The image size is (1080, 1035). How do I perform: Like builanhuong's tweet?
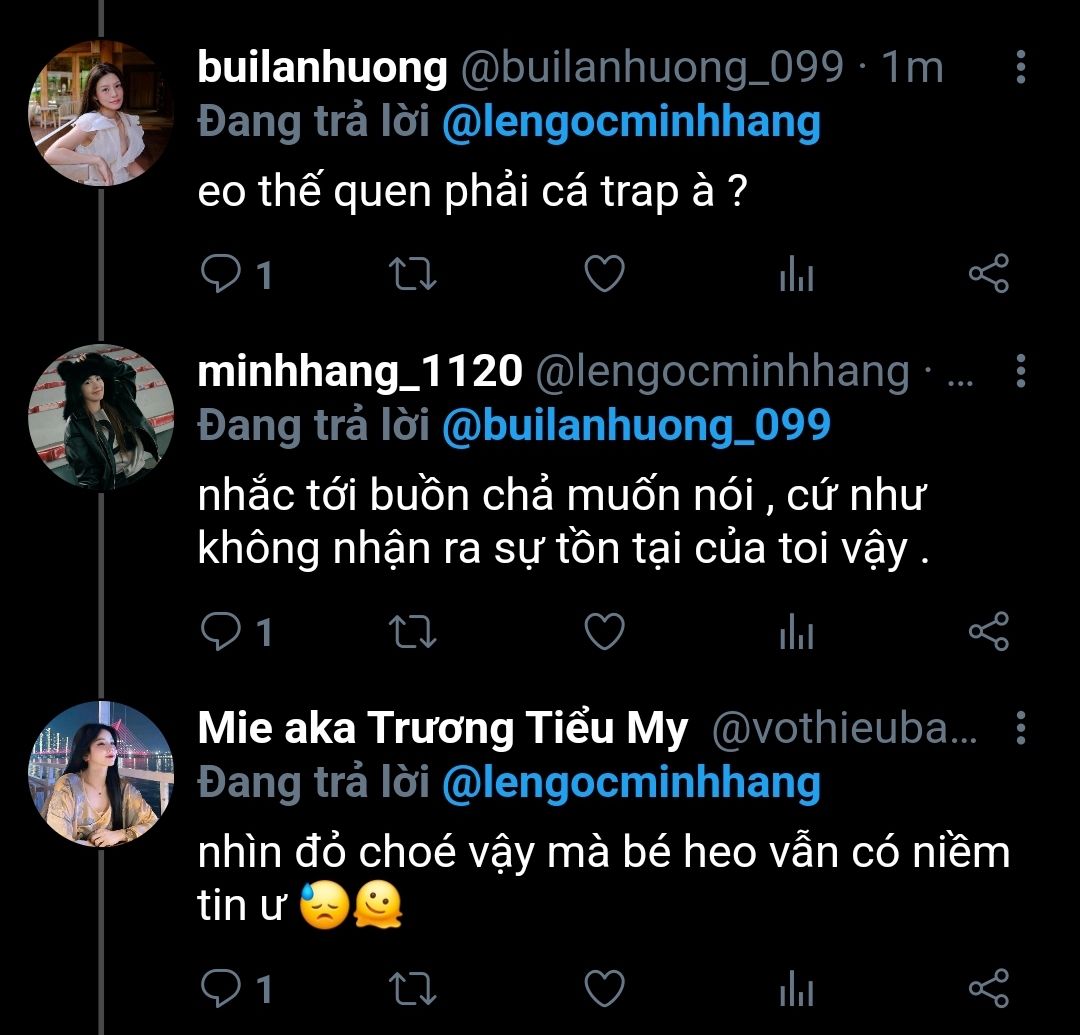tap(604, 274)
